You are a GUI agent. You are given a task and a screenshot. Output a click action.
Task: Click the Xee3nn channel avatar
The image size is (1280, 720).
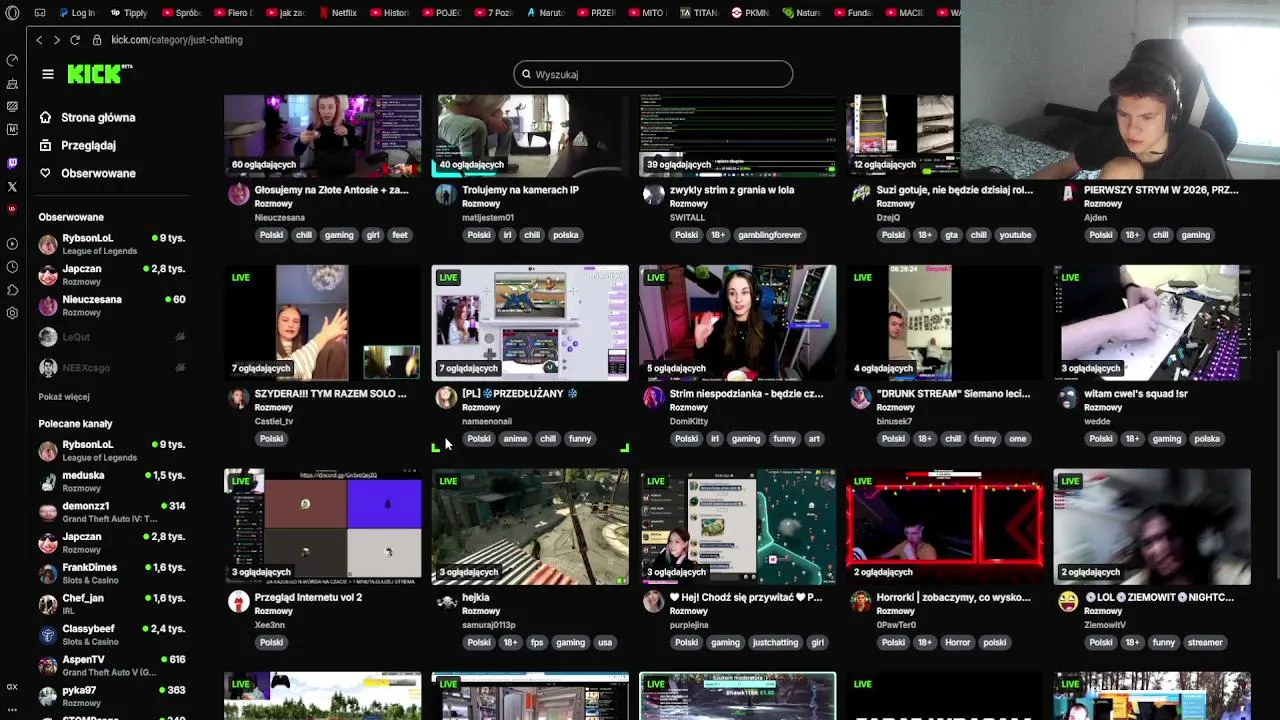tap(238, 602)
